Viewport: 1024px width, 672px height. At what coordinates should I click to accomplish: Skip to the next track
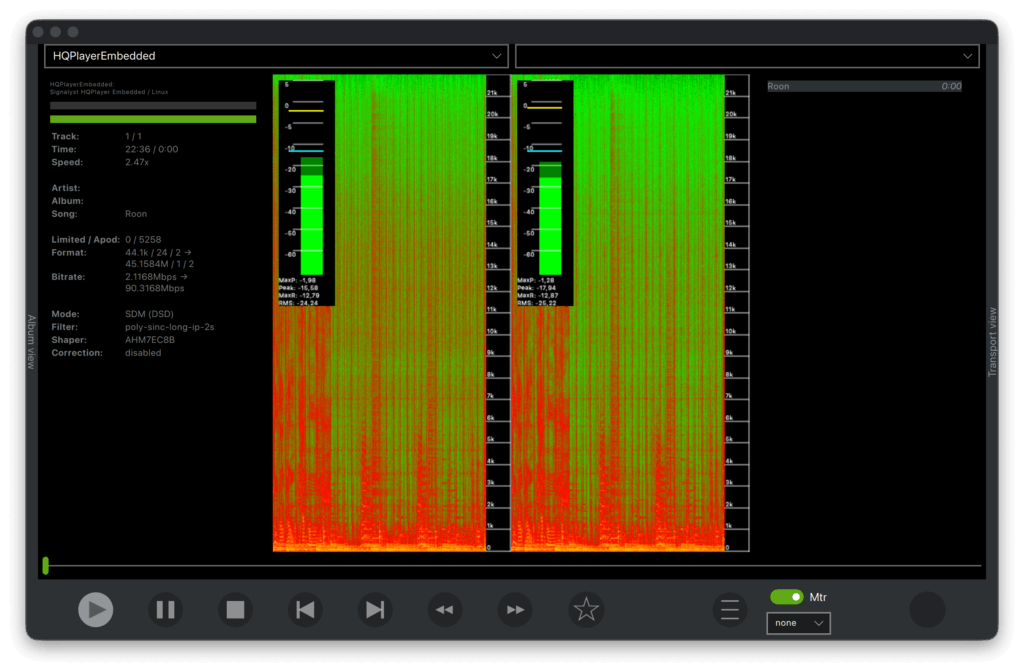(x=375, y=609)
